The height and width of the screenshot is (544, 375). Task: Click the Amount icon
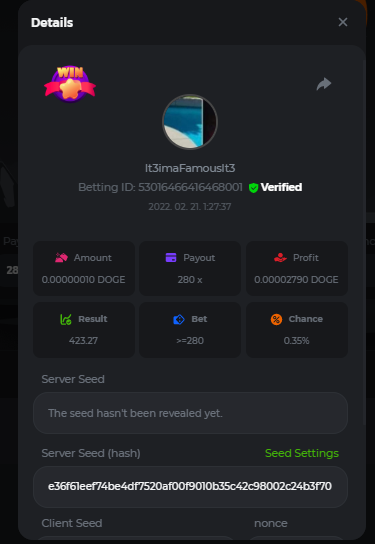tap(61, 258)
